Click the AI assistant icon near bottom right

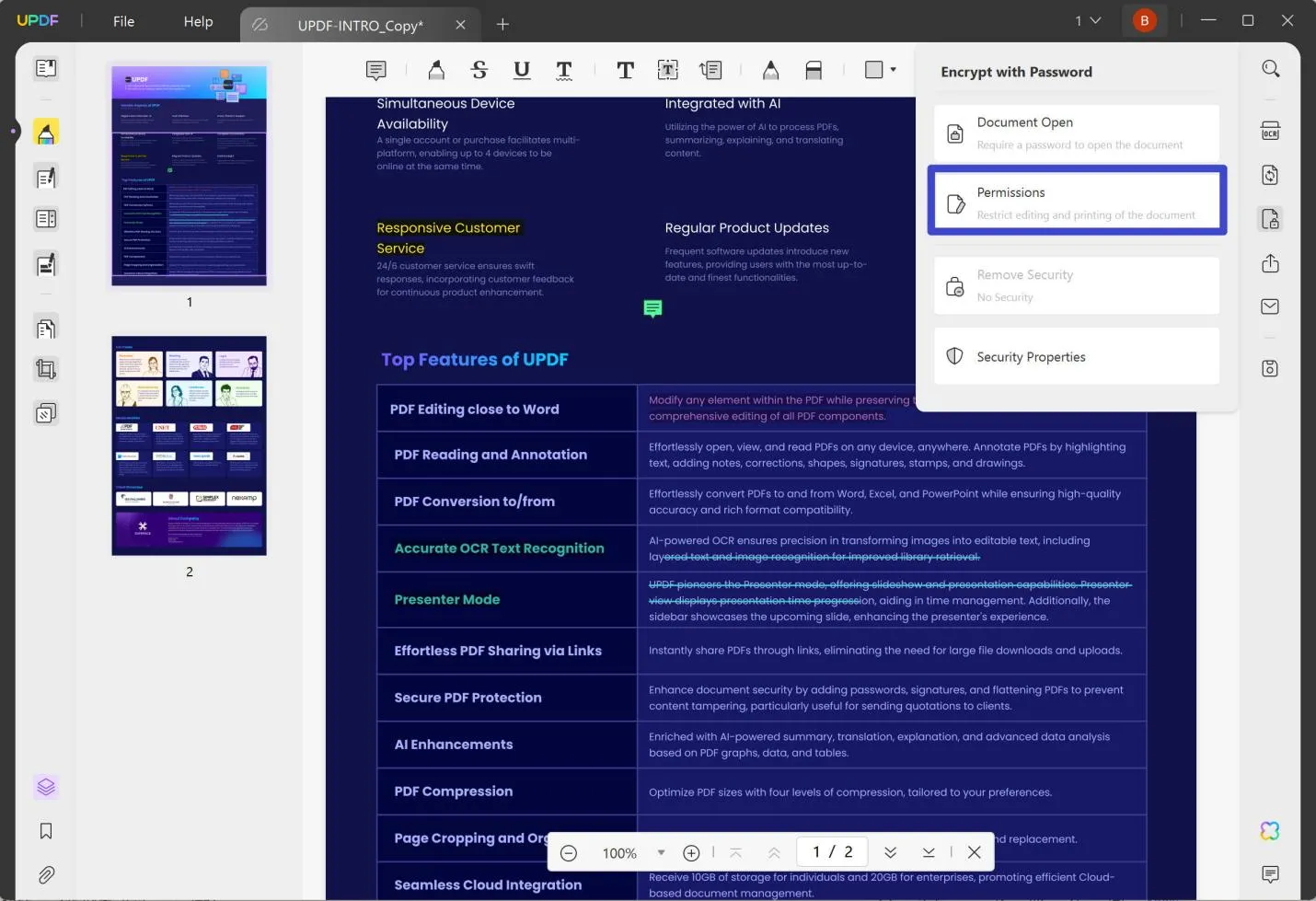coord(1270,830)
